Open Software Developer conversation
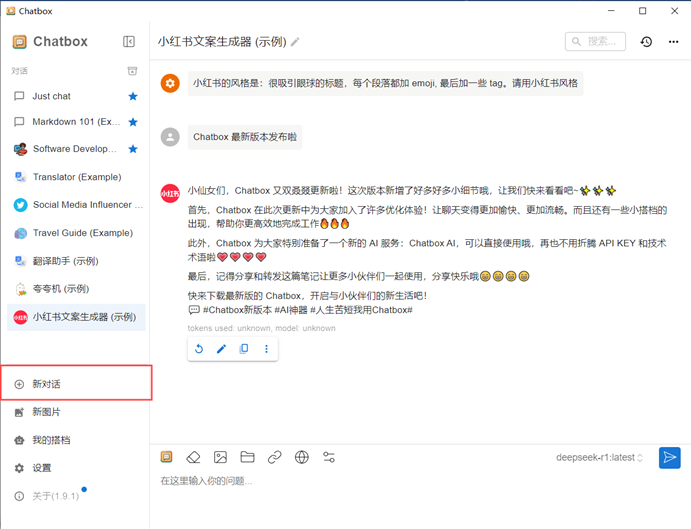This screenshot has height=529, width=691. tap(77, 149)
